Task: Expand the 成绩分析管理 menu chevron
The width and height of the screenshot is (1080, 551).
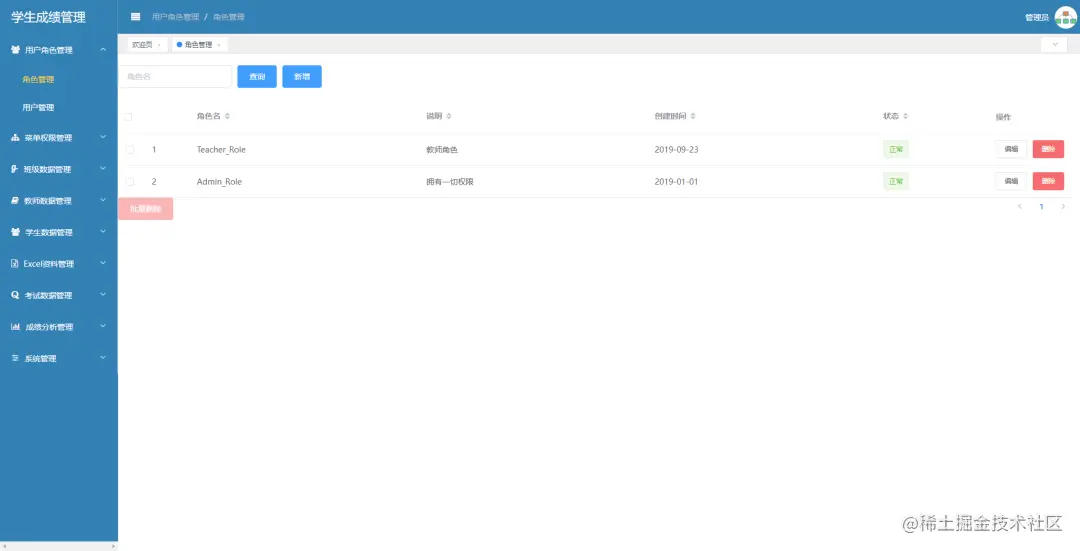Action: point(103,326)
